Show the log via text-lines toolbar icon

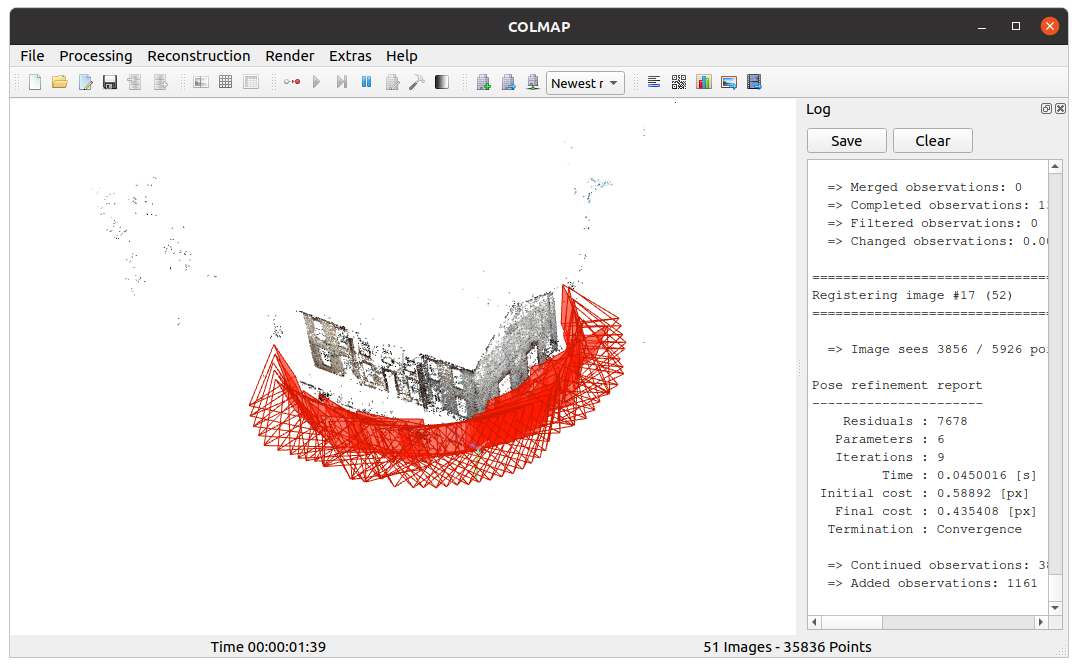coord(654,83)
